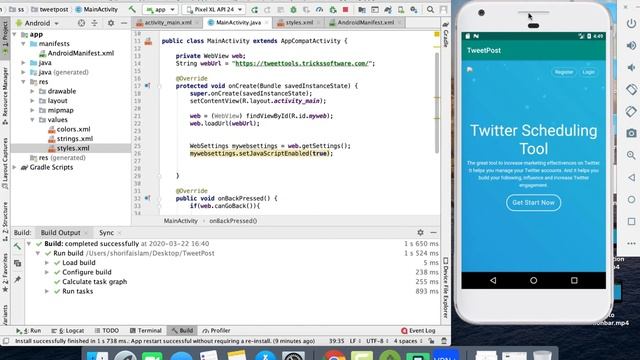This screenshot has height=360, width=640.
Task: Open the Event Log tool window
Action: pos(418,331)
